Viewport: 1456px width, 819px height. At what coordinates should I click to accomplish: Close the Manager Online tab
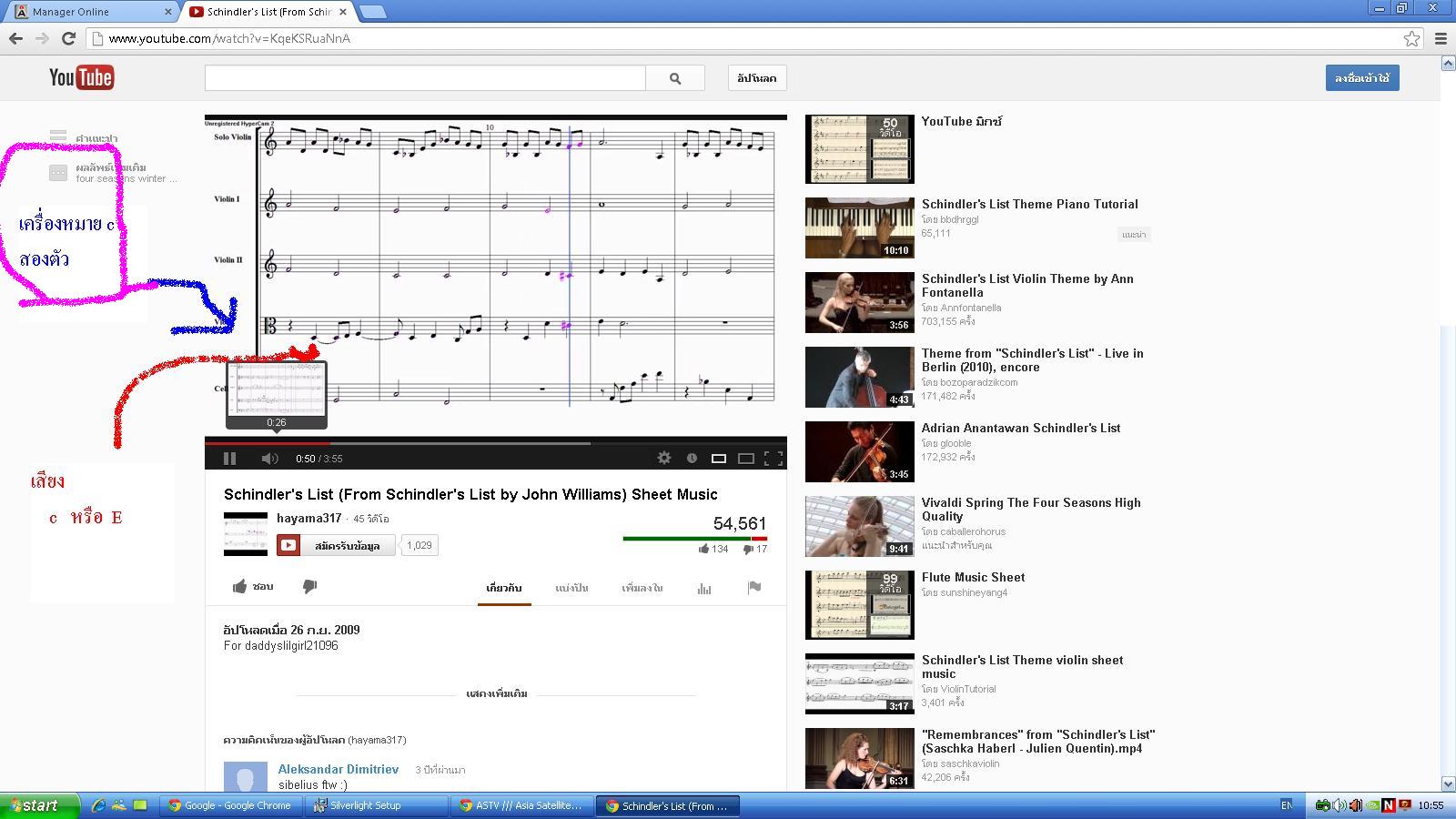(167, 12)
